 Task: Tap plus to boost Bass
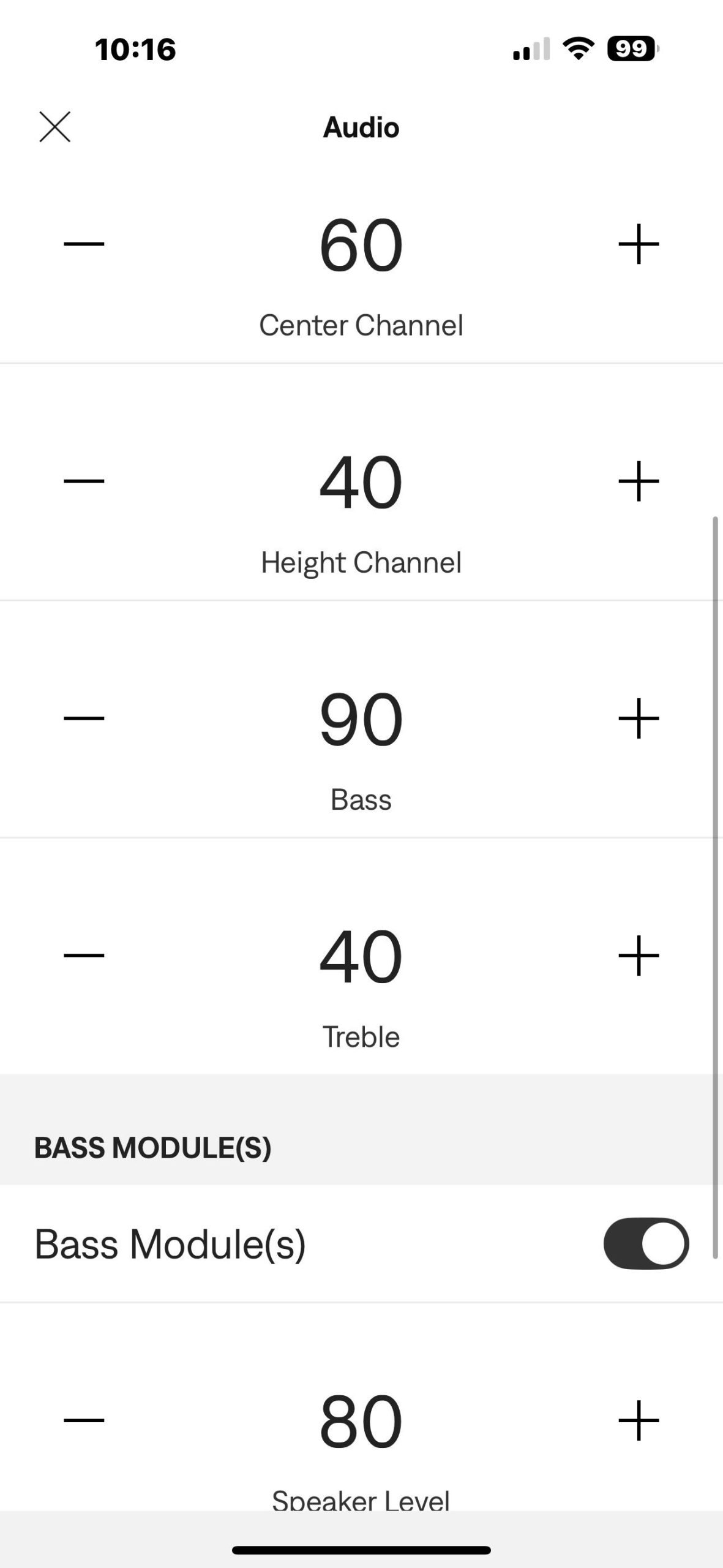(x=639, y=718)
